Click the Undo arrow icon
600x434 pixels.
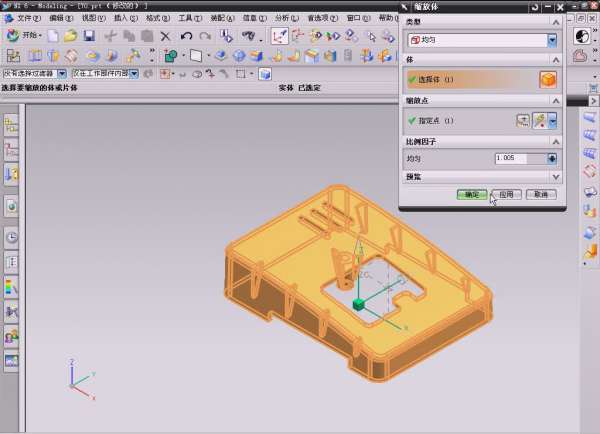(x=185, y=36)
